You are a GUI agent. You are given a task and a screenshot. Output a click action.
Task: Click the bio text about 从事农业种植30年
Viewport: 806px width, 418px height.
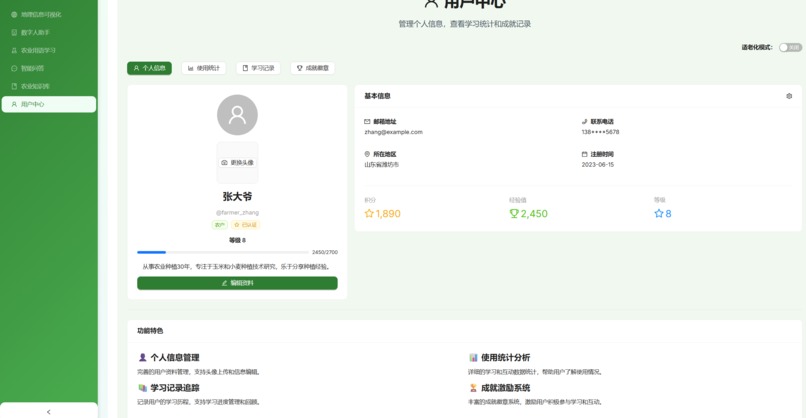pos(237,266)
